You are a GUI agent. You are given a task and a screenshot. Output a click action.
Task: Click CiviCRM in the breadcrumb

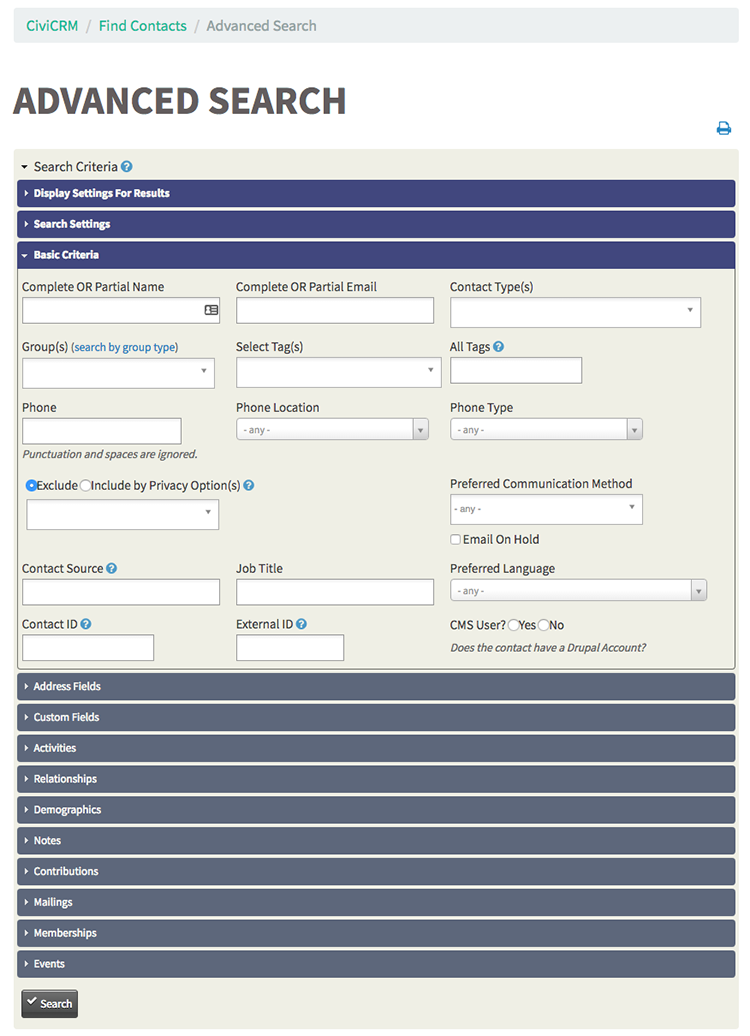click(51, 25)
